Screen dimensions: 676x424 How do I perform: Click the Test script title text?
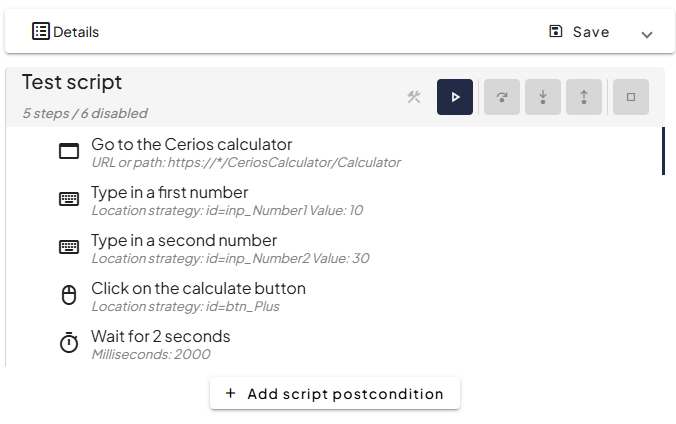pyautogui.click(x=72, y=82)
